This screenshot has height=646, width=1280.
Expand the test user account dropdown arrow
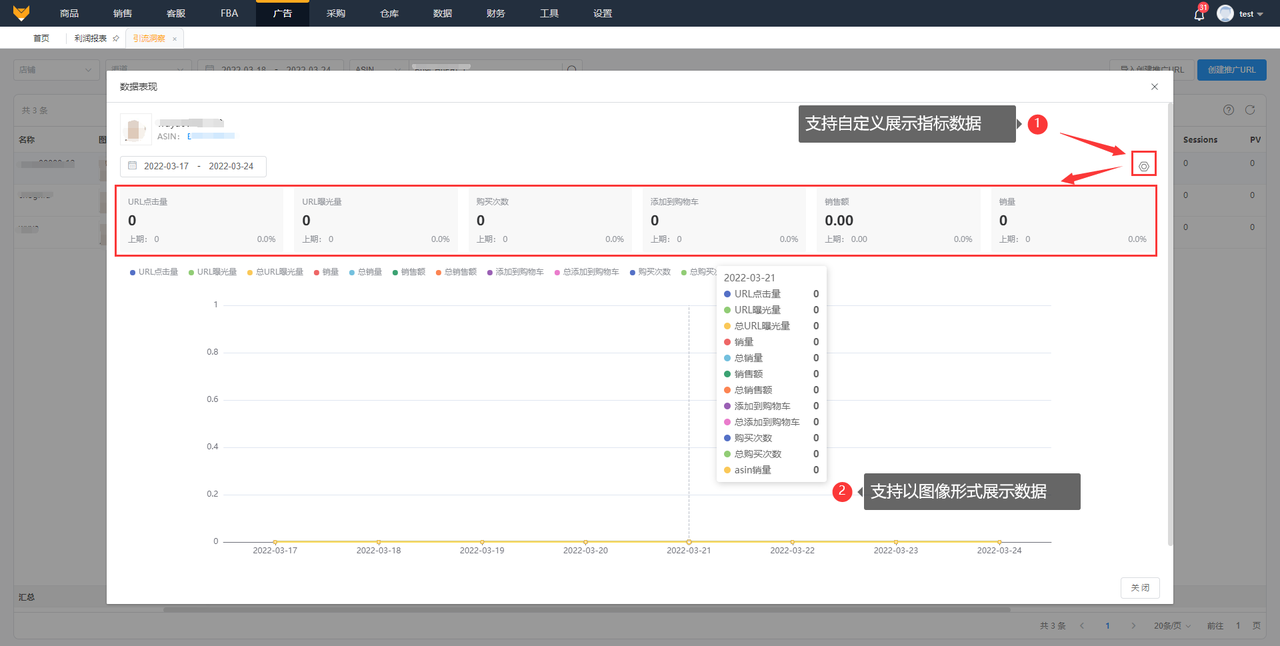click(1259, 14)
